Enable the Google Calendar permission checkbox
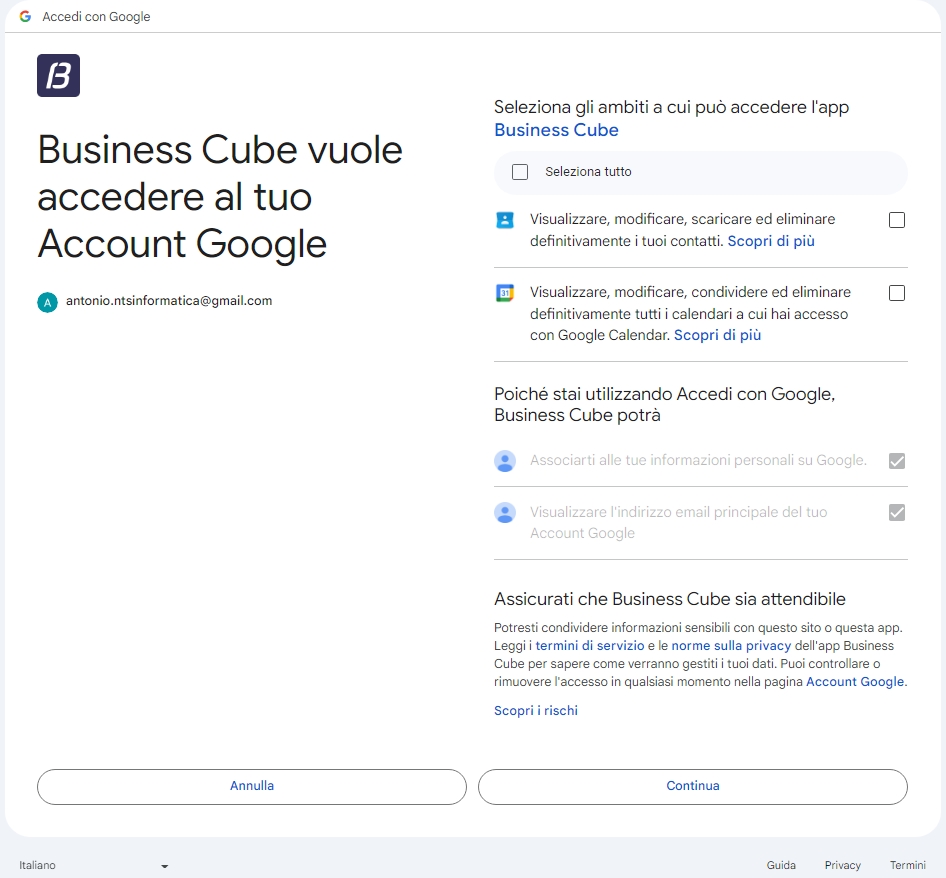Screen dimensions: 946x878 tap(897, 293)
